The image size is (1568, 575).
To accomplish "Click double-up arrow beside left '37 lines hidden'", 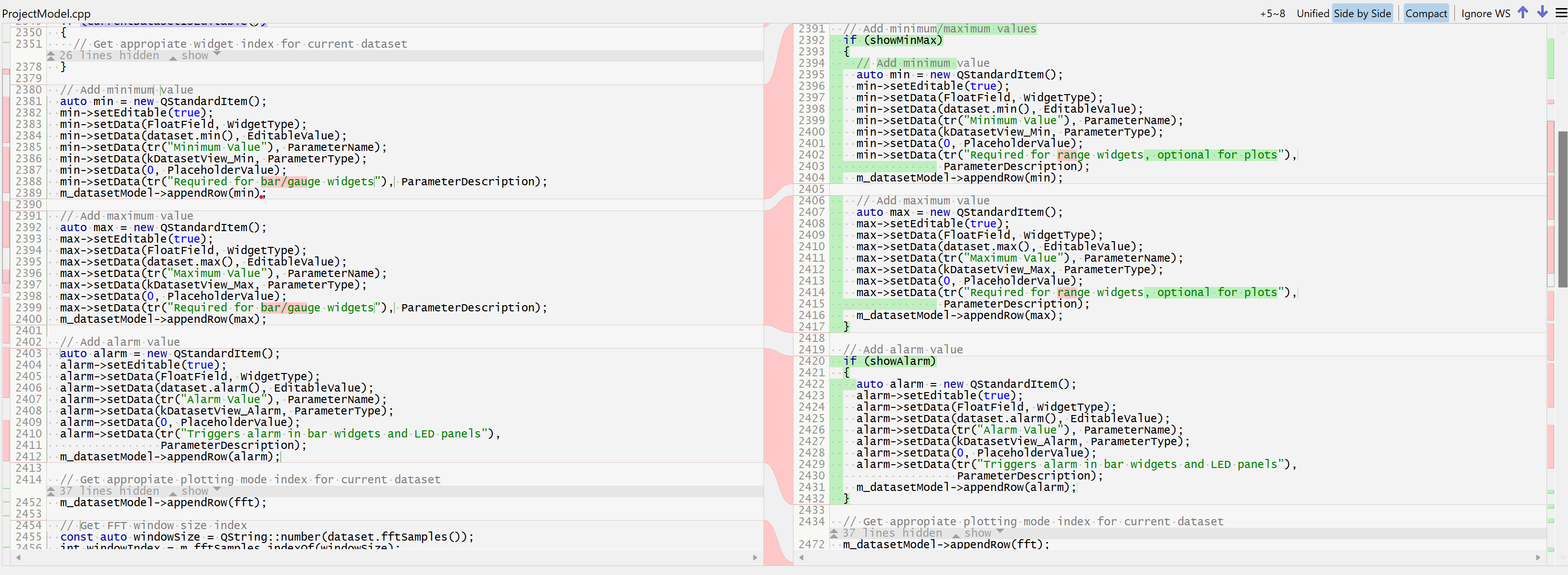I will [x=51, y=491].
